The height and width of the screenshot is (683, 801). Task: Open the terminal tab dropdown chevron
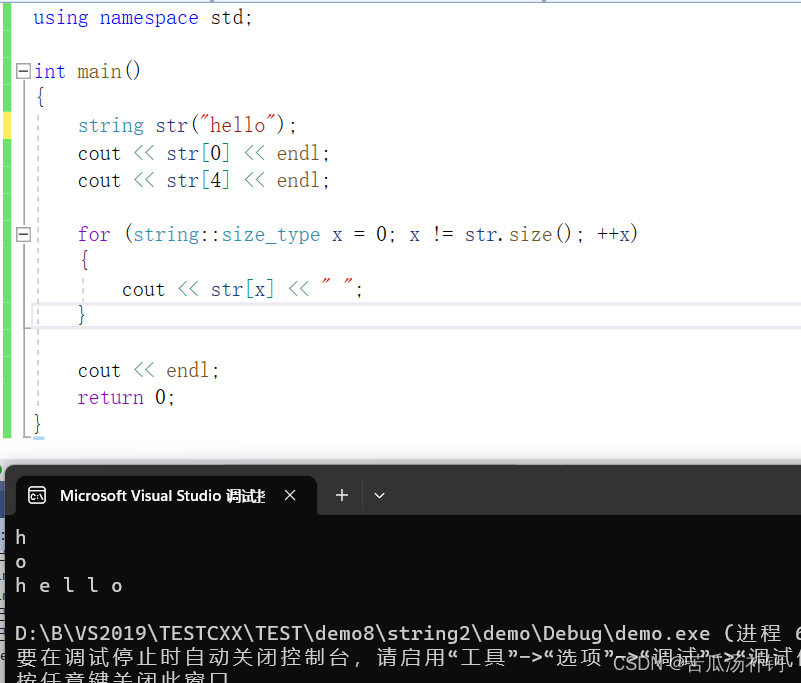(x=378, y=494)
